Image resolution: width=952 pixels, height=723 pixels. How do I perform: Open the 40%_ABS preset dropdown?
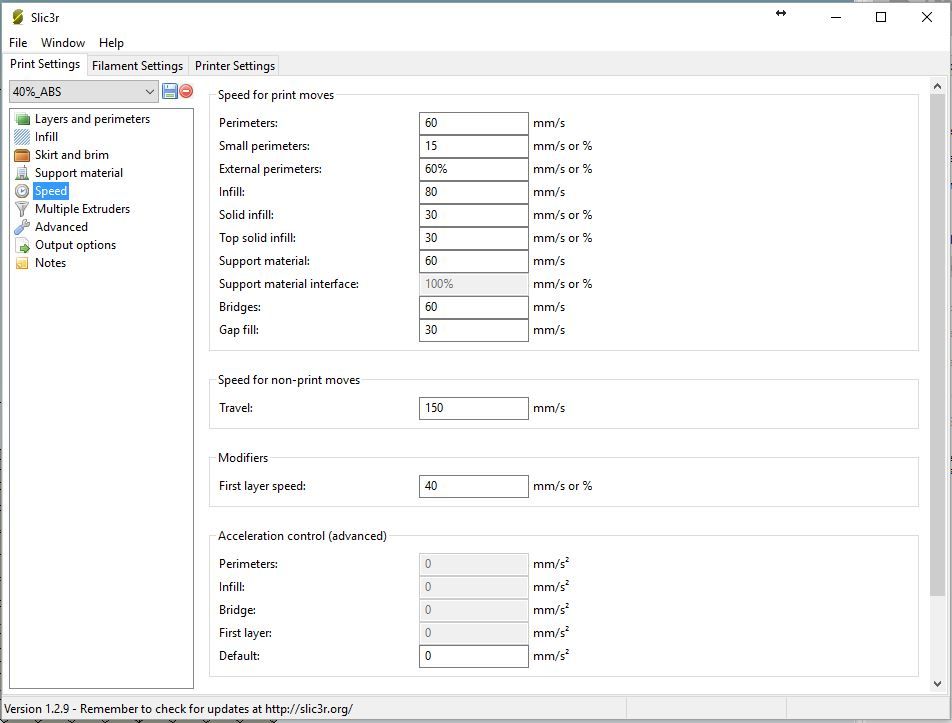click(84, 92)
